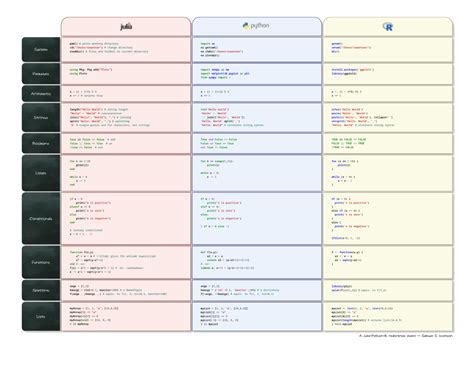Screen dimensions: 474x366
Task: Click the Python Packages code cell
Action: pyautogui.click(x=257, y=73)
